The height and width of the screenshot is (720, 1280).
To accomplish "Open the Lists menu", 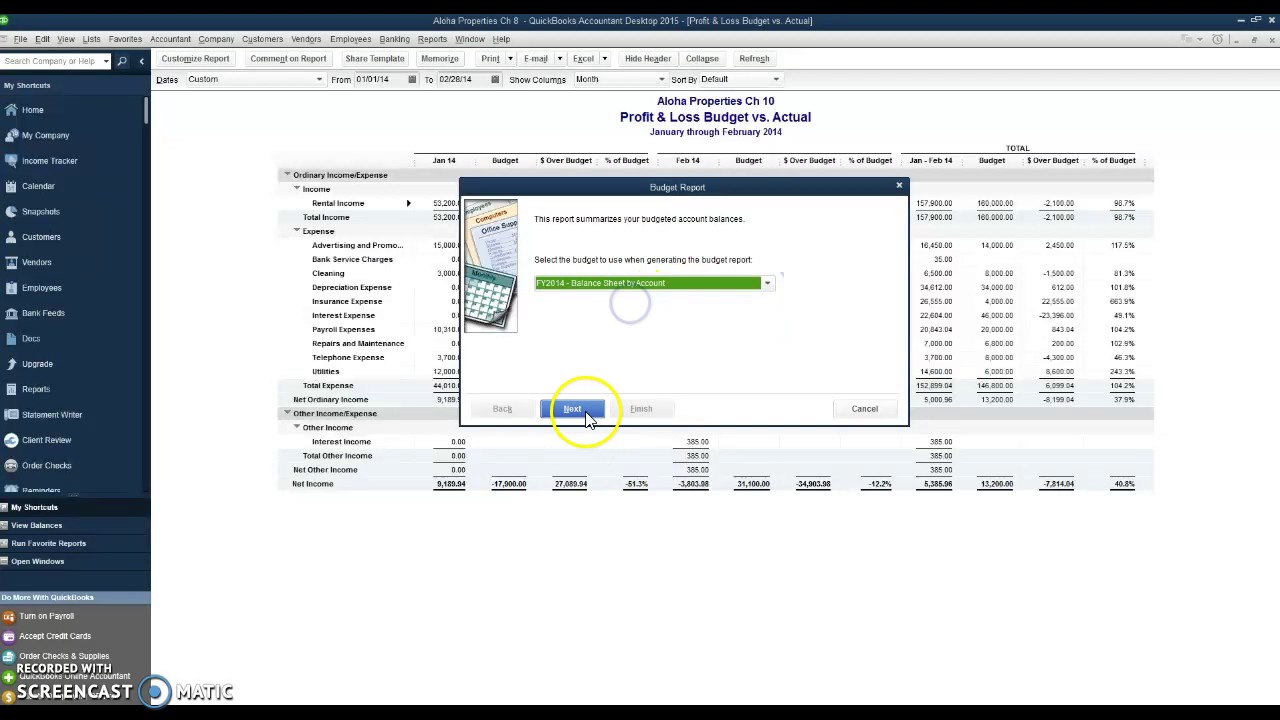I will click(x=91, y=39).
